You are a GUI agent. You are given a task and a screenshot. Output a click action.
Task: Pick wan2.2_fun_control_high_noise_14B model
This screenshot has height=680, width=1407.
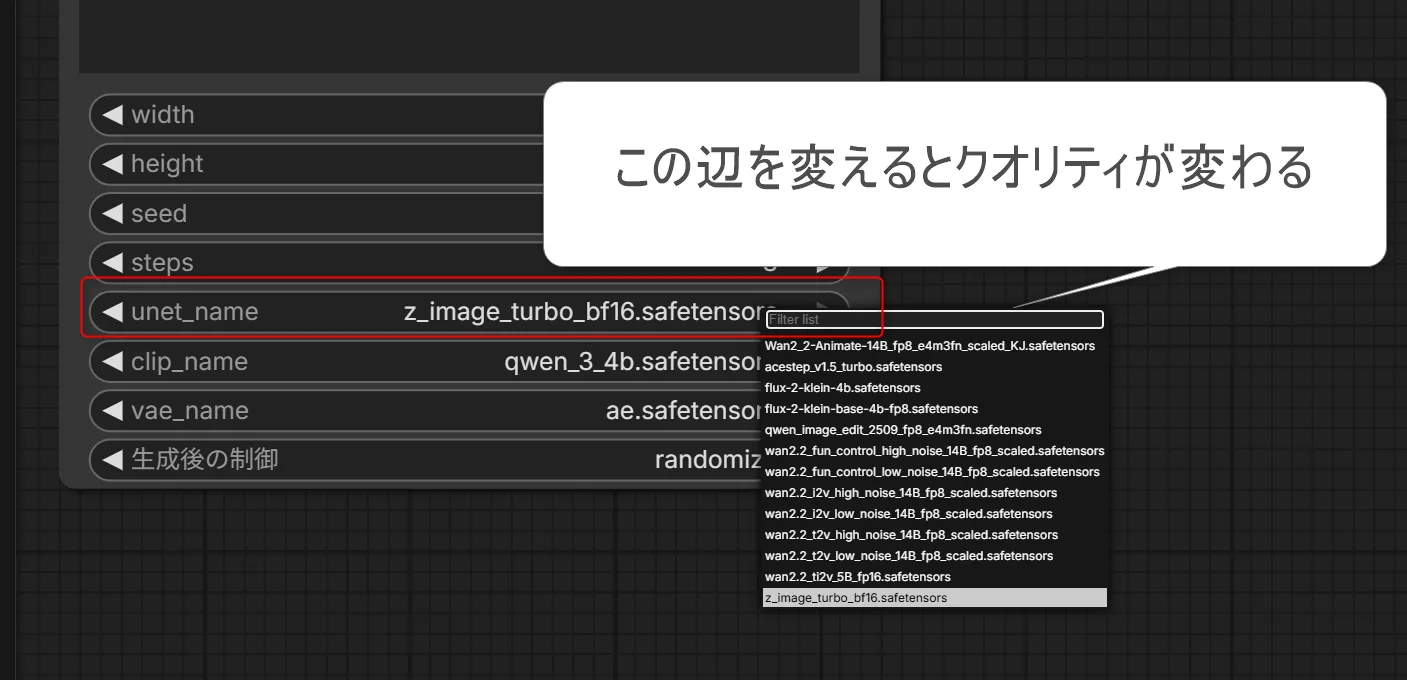(934, 451)
